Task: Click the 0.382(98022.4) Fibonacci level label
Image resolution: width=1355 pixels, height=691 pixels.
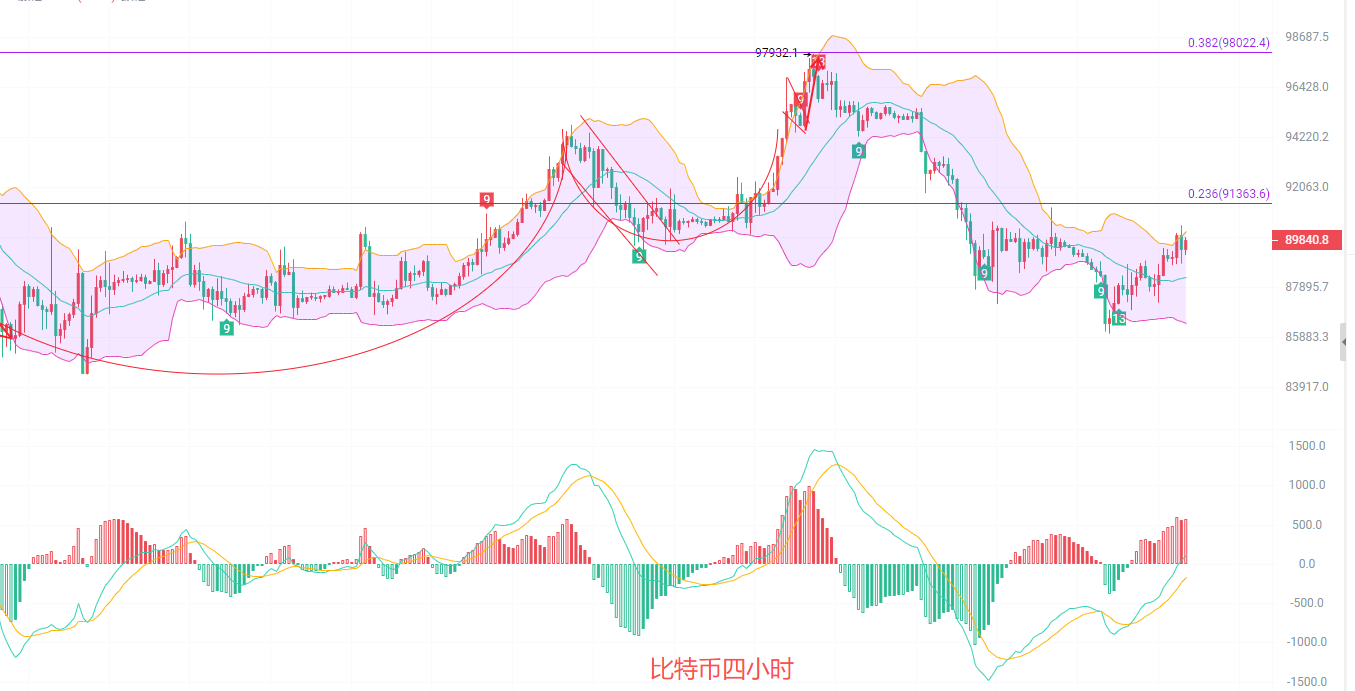Action: click(x=1228, y=43)
